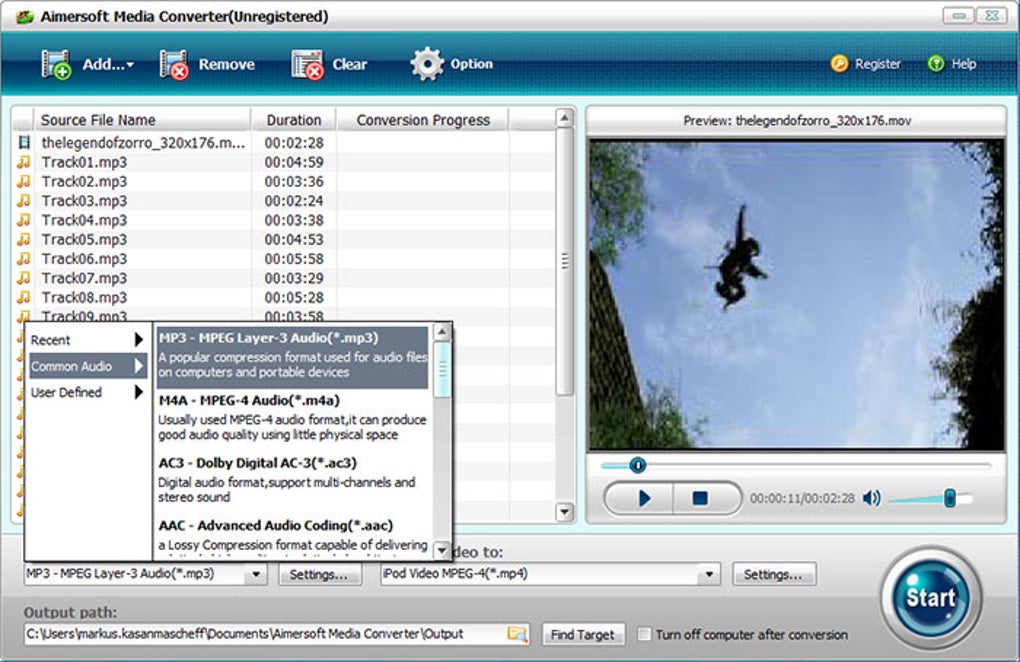The width and height of the screenshot is (1020, 662).
Task: Select Track01.mp3 in the file list
Action: [x=284, y=162]
